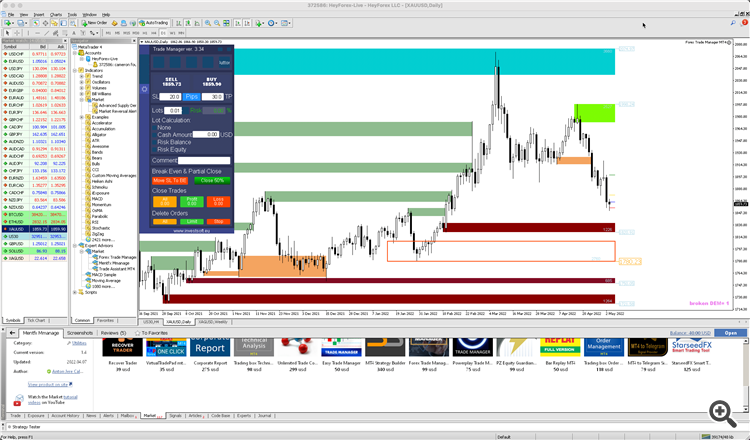Screen dimensions: 750x440
Task: Click the red Close Loss trades button
Action: (218, 201)
